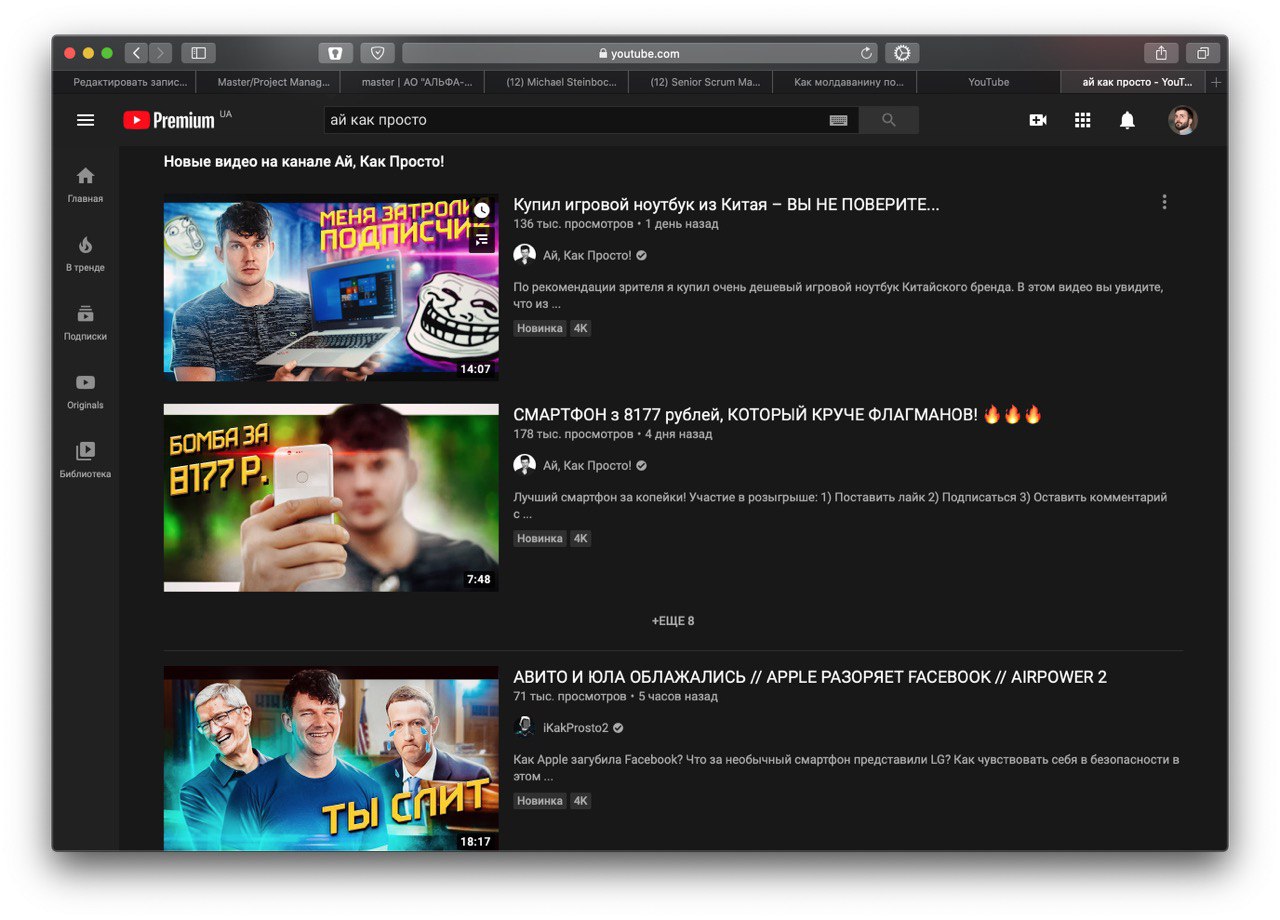Viewport: 1280px width, 920px height.
Task: Open АВИТО И ЮЛА ОБЛАЖАЛИСЬ video title
Action: pos(810,677)
